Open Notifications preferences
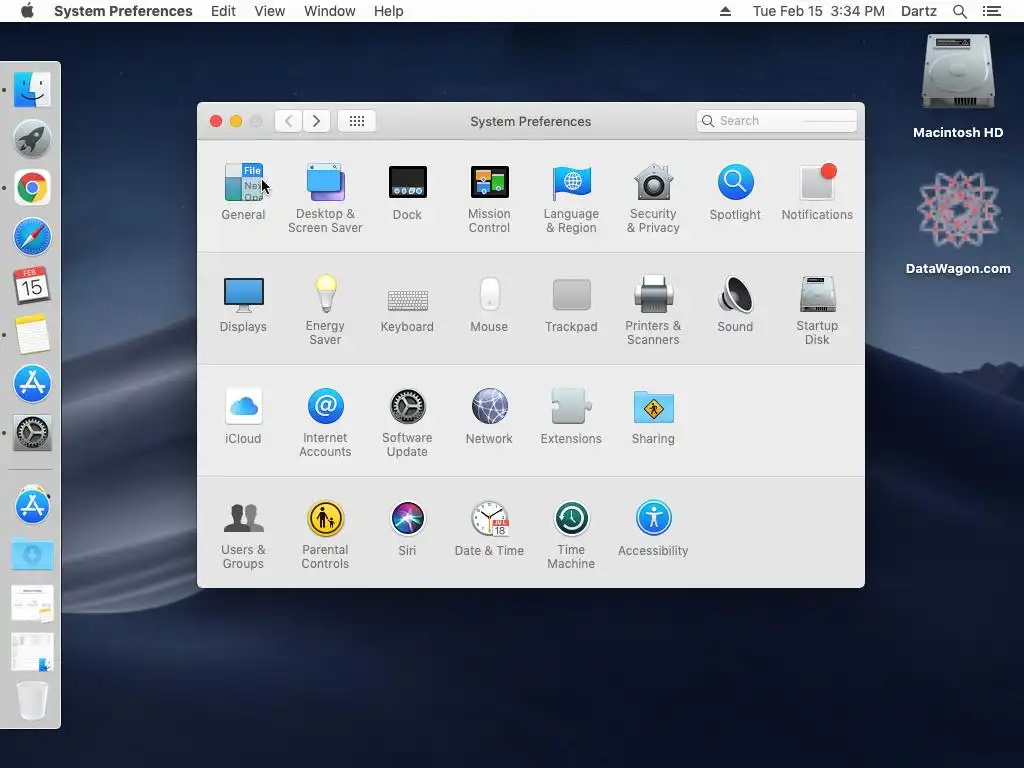Viewport: 1024px width, 768px height. coord(817,191)
